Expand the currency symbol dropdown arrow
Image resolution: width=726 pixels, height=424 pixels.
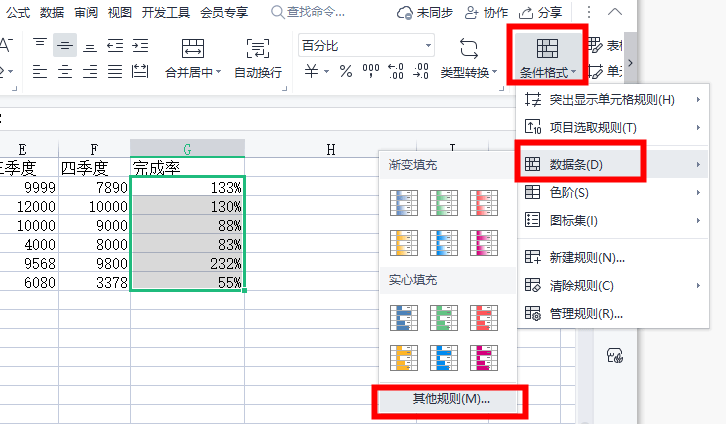[x=326, y=71]
